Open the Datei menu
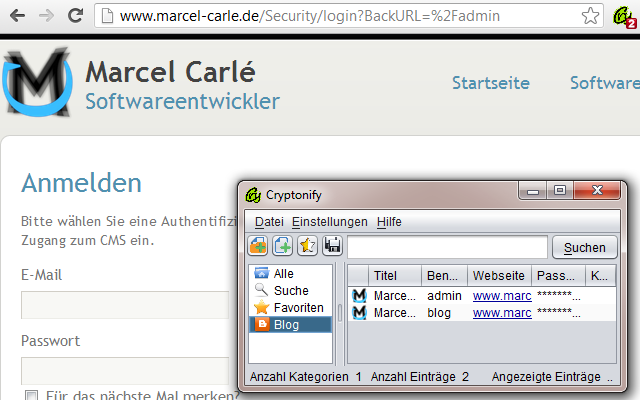This screenshot has width=640, height=400. click(x=269, y=222)
